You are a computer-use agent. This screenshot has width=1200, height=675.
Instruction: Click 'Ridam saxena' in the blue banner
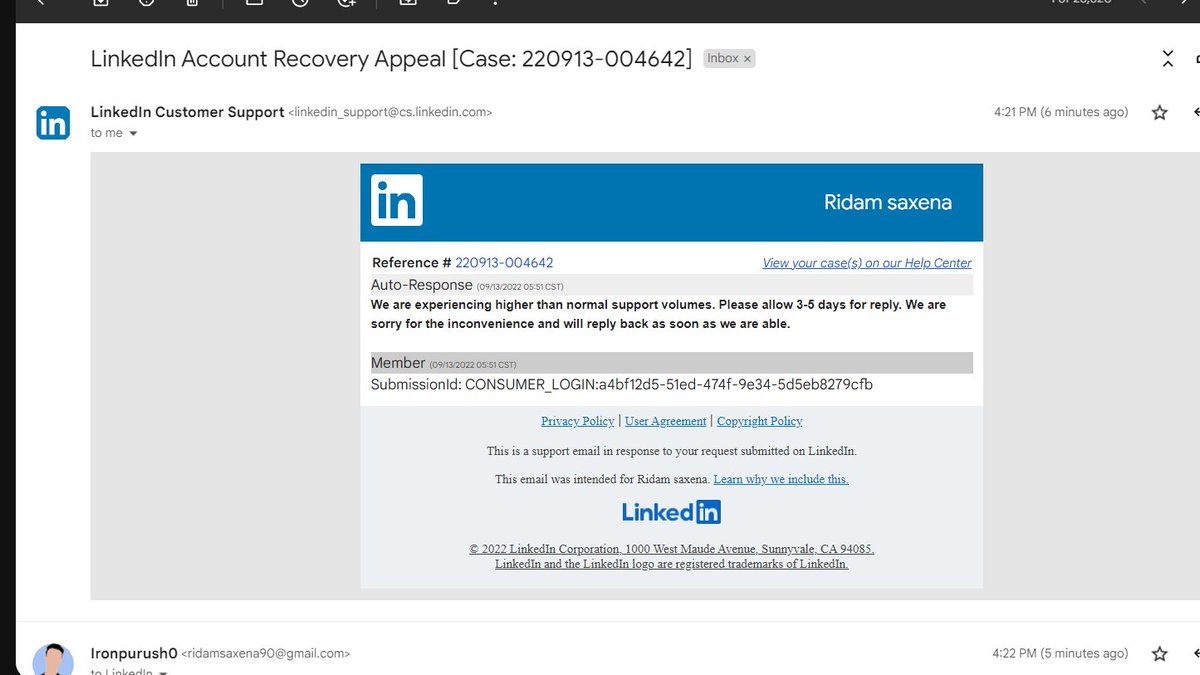pos(887,202)
